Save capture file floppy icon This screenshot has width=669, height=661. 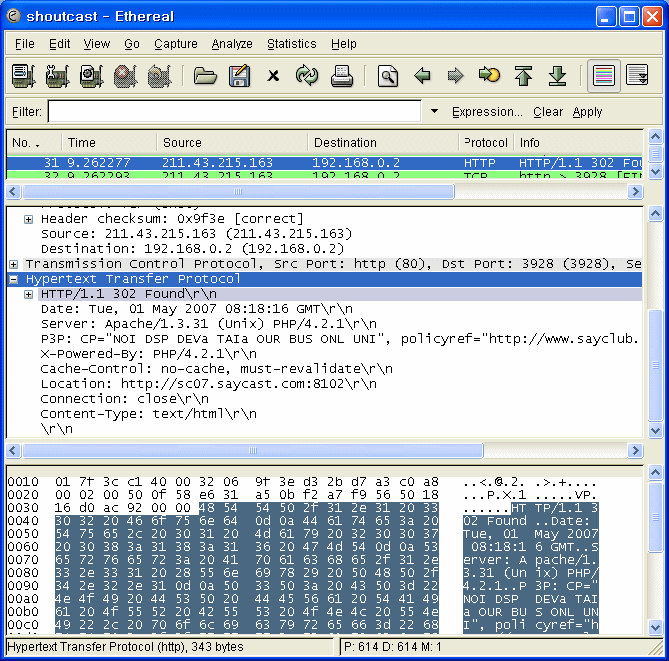[x=239, y=76]
